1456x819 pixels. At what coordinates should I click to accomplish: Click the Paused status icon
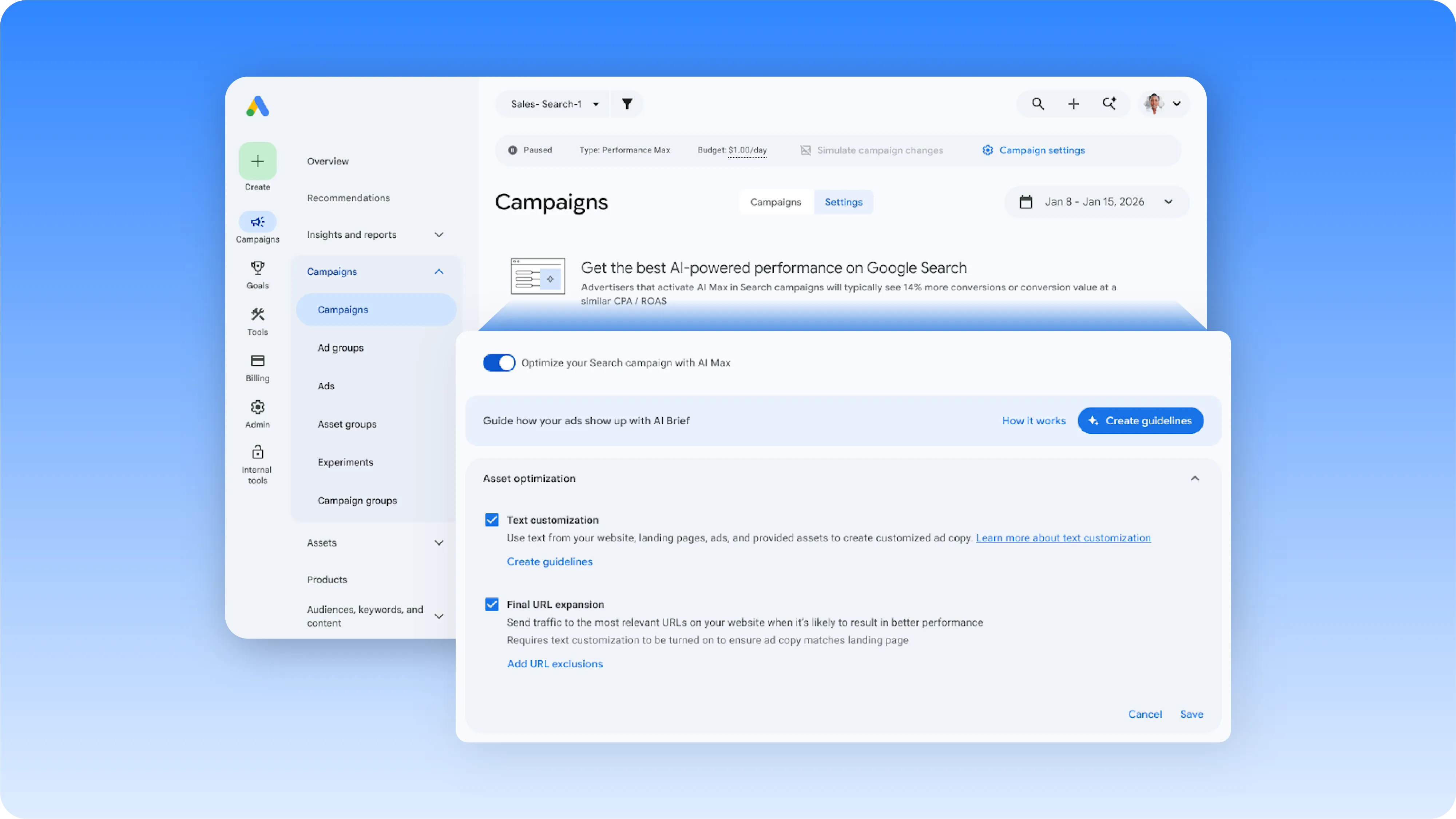point(513,150)
